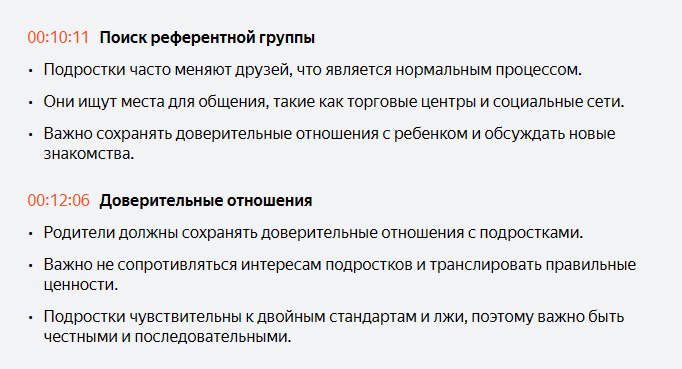
Task: Open timestamp 00:10:11 link
Action: tap(58, 37)
